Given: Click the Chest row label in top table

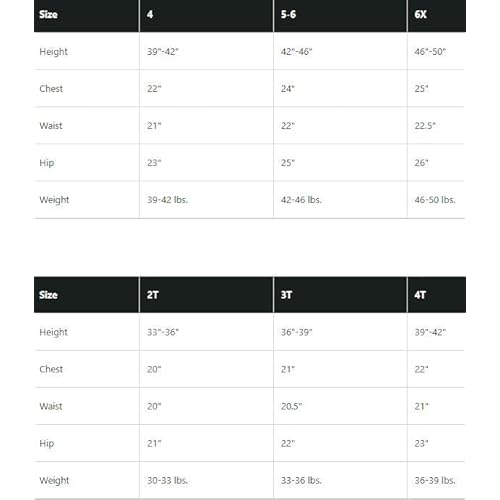Looking at the screenshot, I should 51,89.
